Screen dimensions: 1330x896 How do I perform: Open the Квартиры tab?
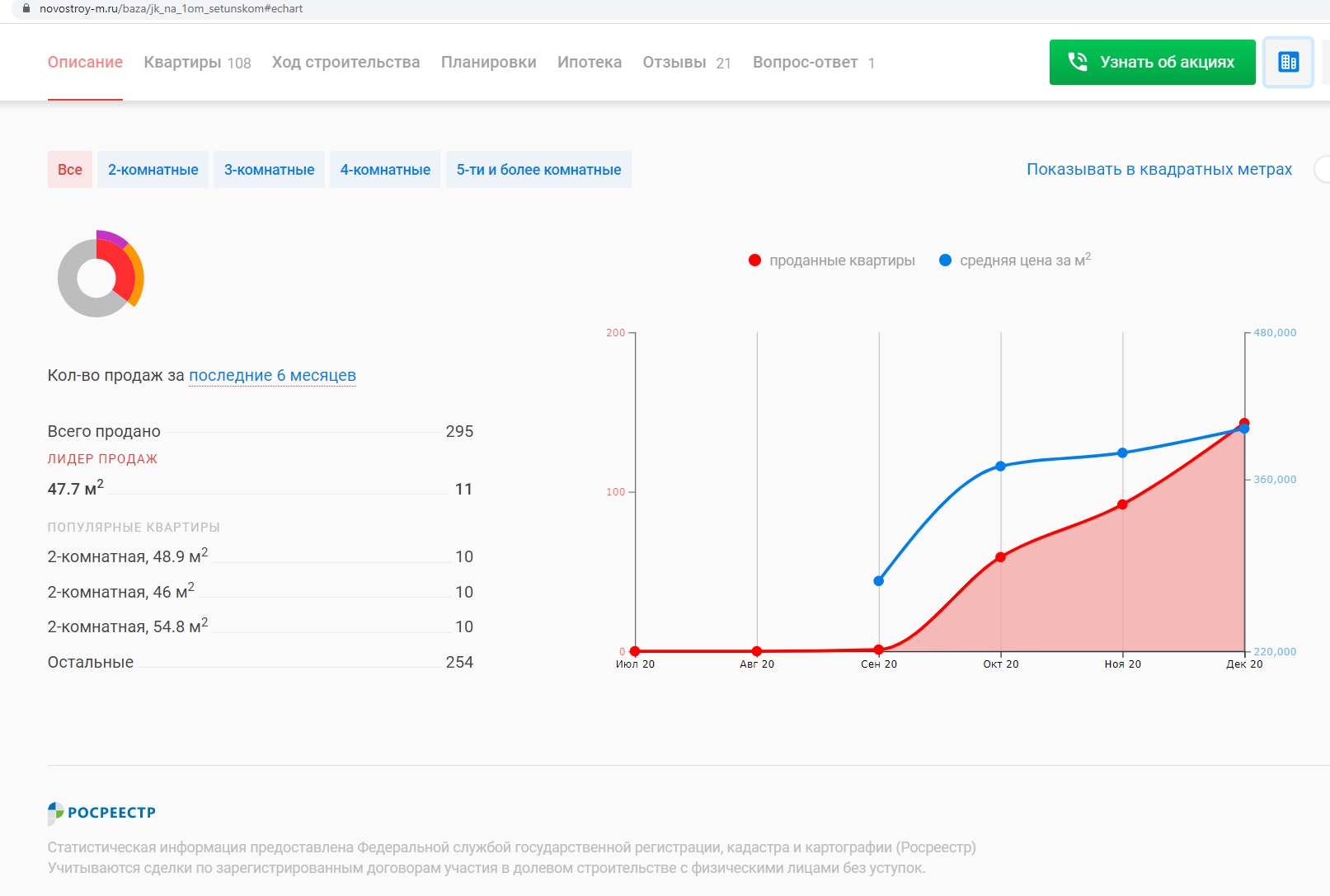[x=197, y=63]
